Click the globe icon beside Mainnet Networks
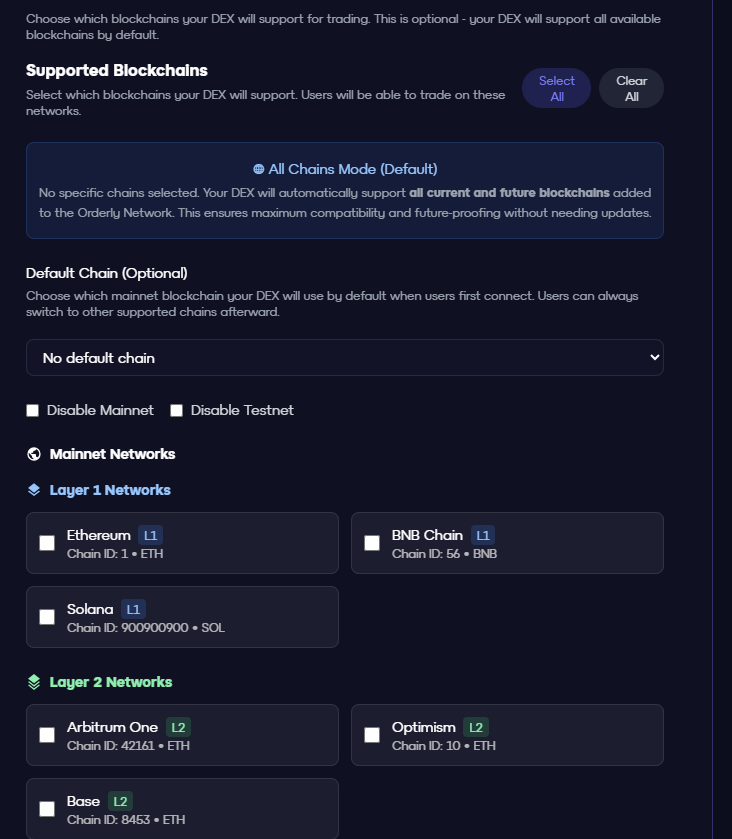This screenshot has height=839, width=732. pos(34,454)
